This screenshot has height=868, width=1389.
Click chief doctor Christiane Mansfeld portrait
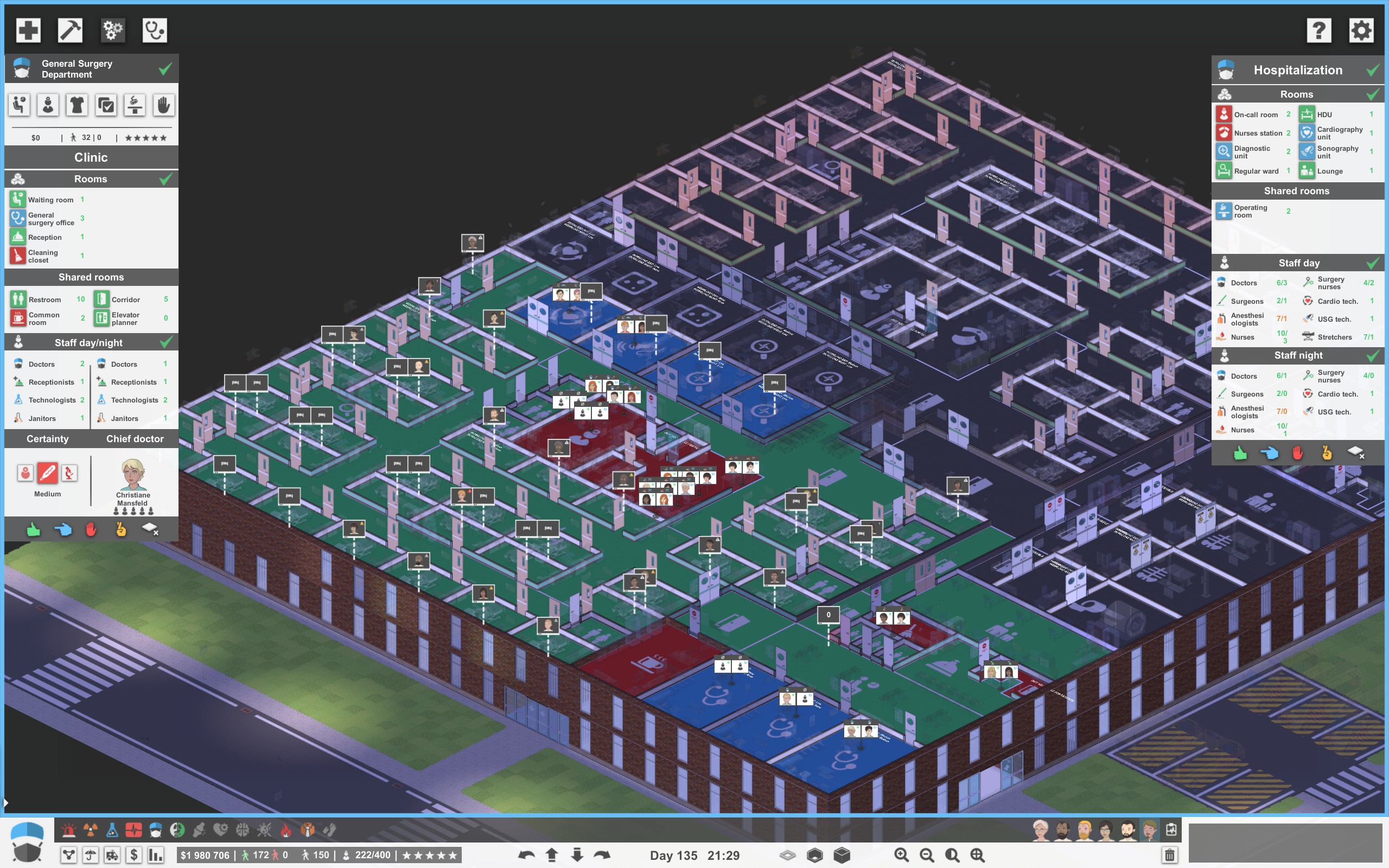coord(133,474)
